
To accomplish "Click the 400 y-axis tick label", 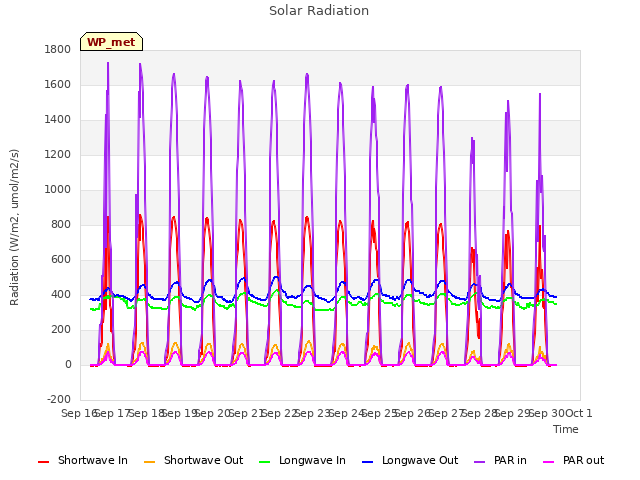I will click(61, 295).
